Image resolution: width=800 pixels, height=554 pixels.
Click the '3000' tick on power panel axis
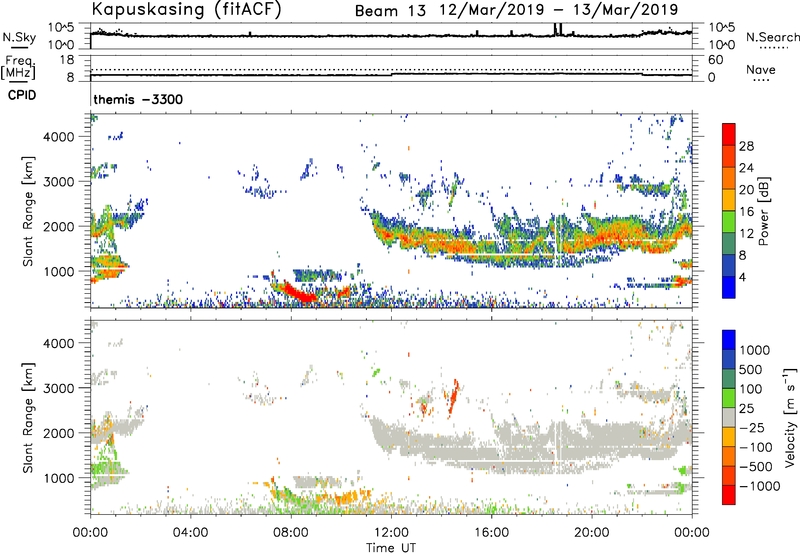[x=59, y=182]
